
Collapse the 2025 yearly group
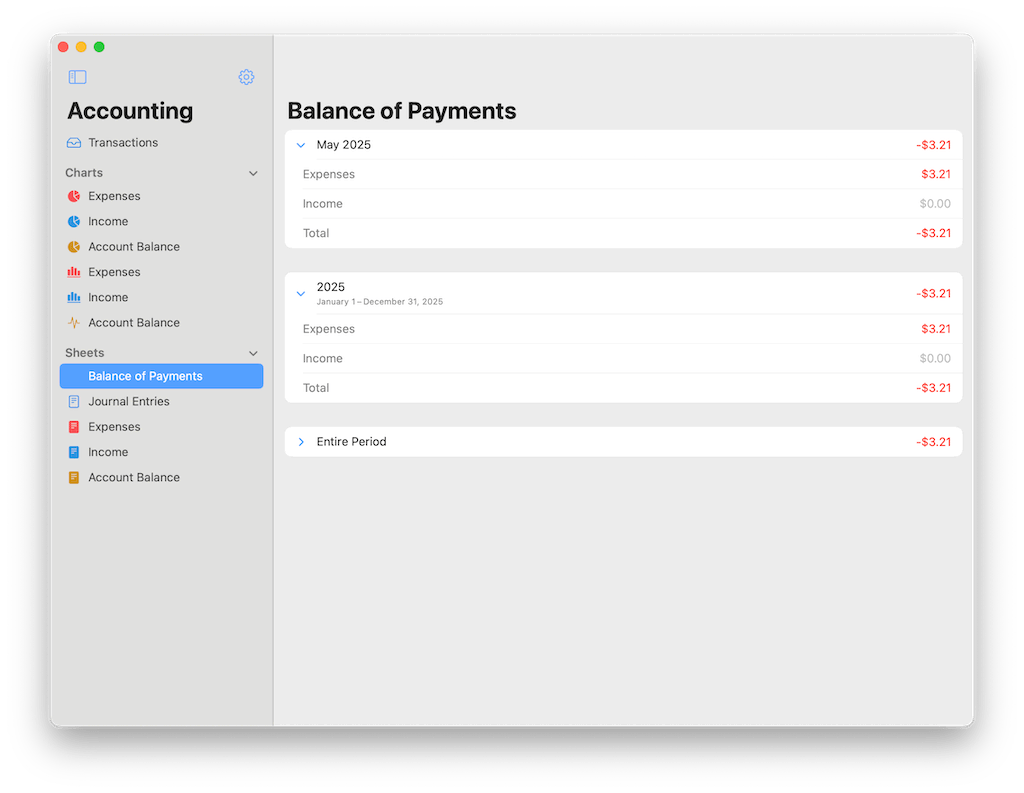[301, 294]
